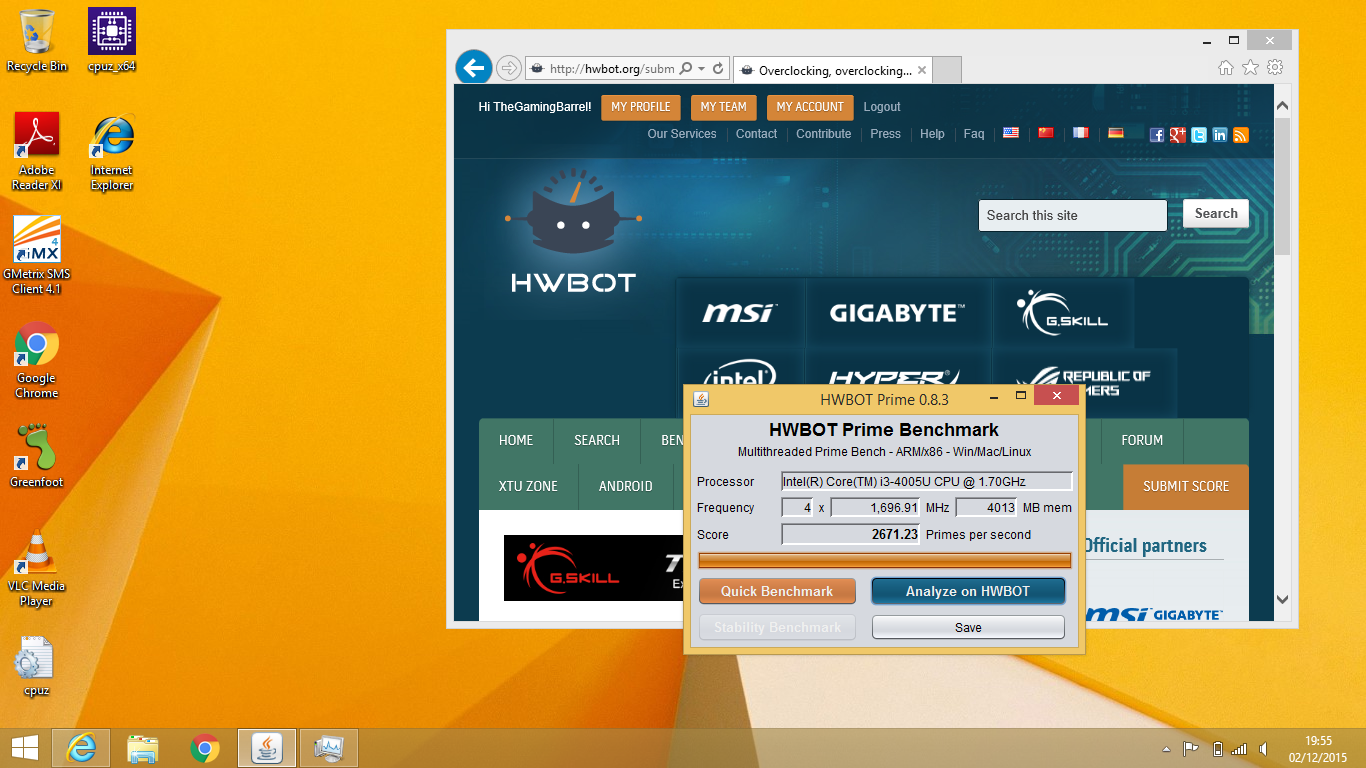The image size is (1366, 768).
Task: Open the Faq link
Action: coord(974,134)
